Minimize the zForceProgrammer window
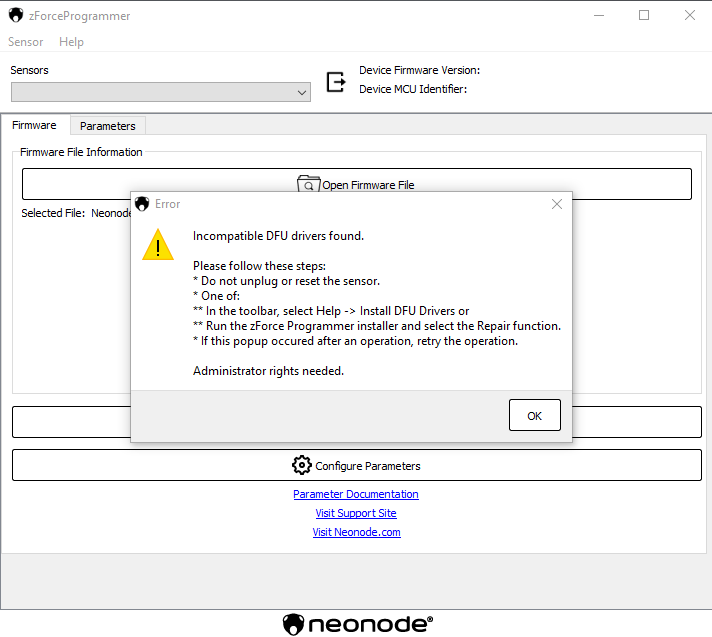 [x=598, y=16]
